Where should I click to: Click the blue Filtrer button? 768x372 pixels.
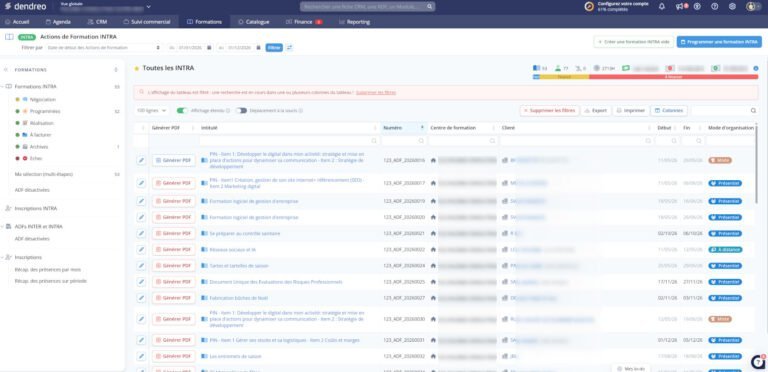(274, 47)
